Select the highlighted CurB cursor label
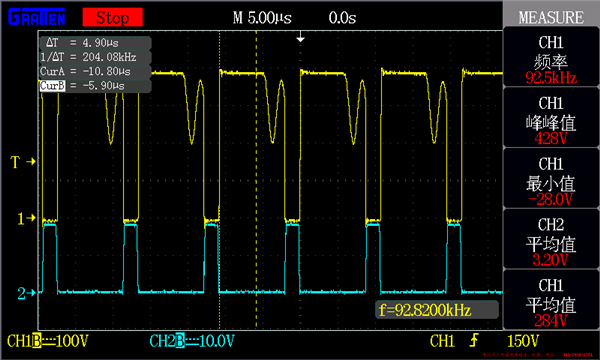600x360 pixels. tap(52, 86)
